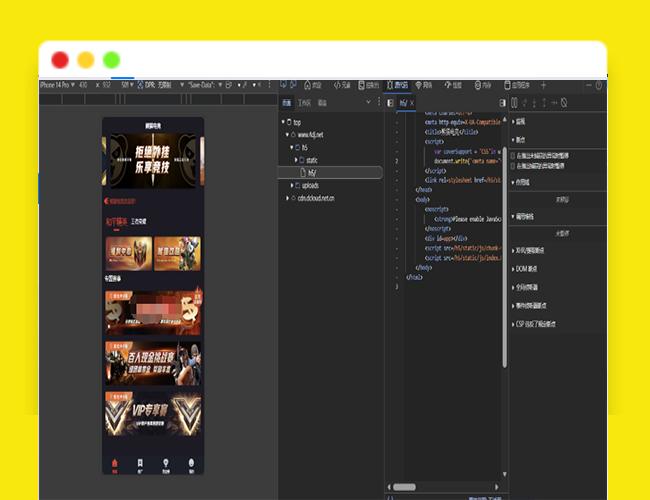Collapse the h5 folder node
This screenshot has width=650, height=500.
point(291,147)
